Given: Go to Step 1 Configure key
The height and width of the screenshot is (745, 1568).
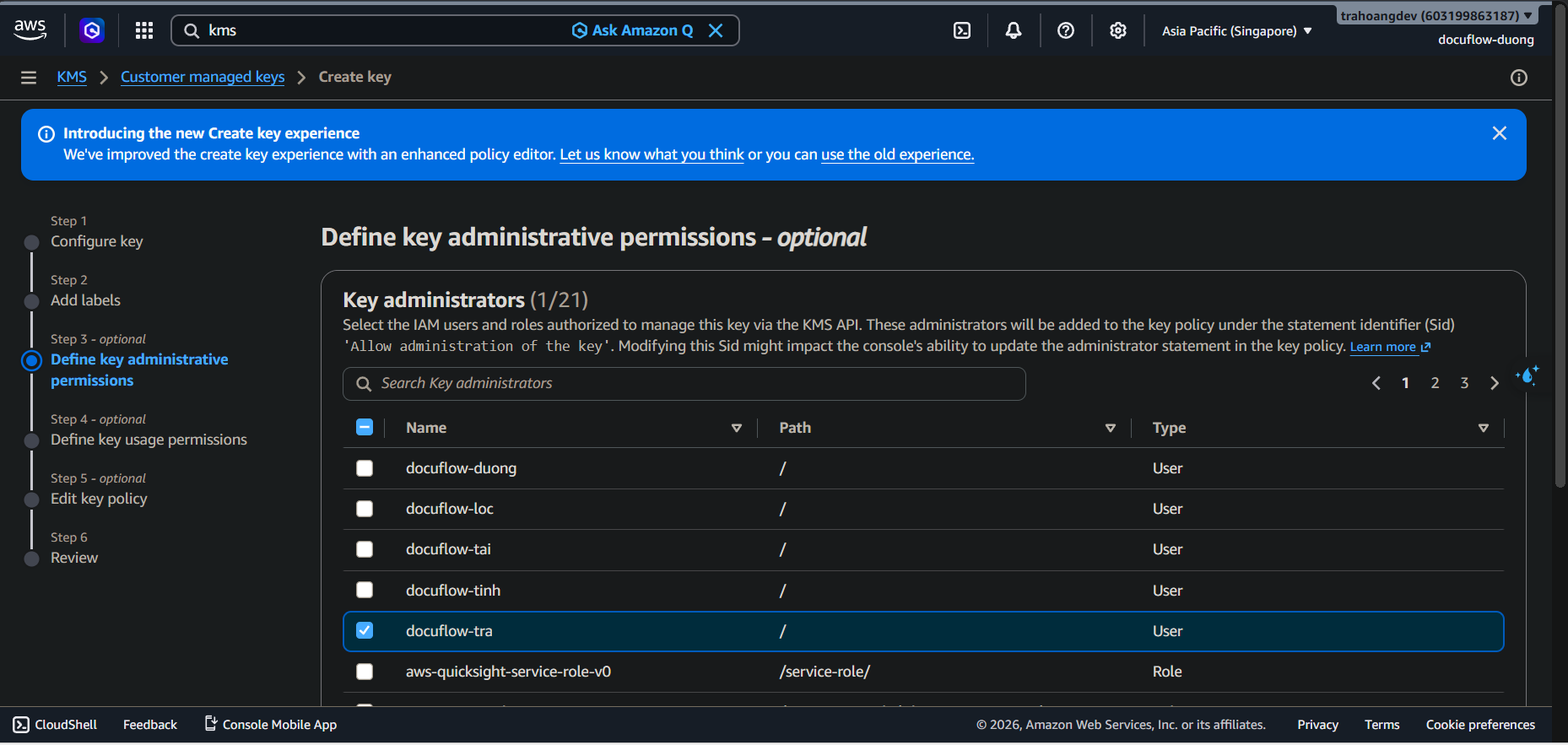Looking at the screenshot, I should [97, 241].
